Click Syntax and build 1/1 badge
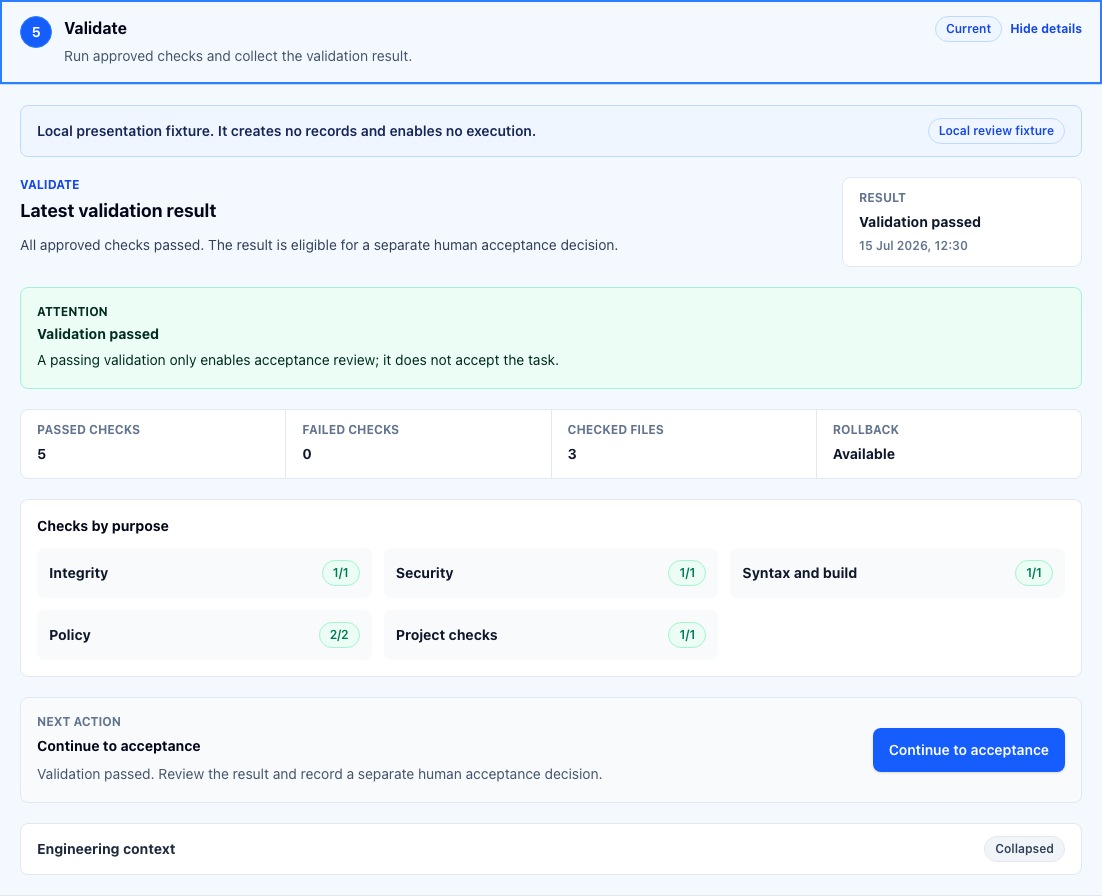The height and width of the screenshot is (896, 1102). 1034,573
